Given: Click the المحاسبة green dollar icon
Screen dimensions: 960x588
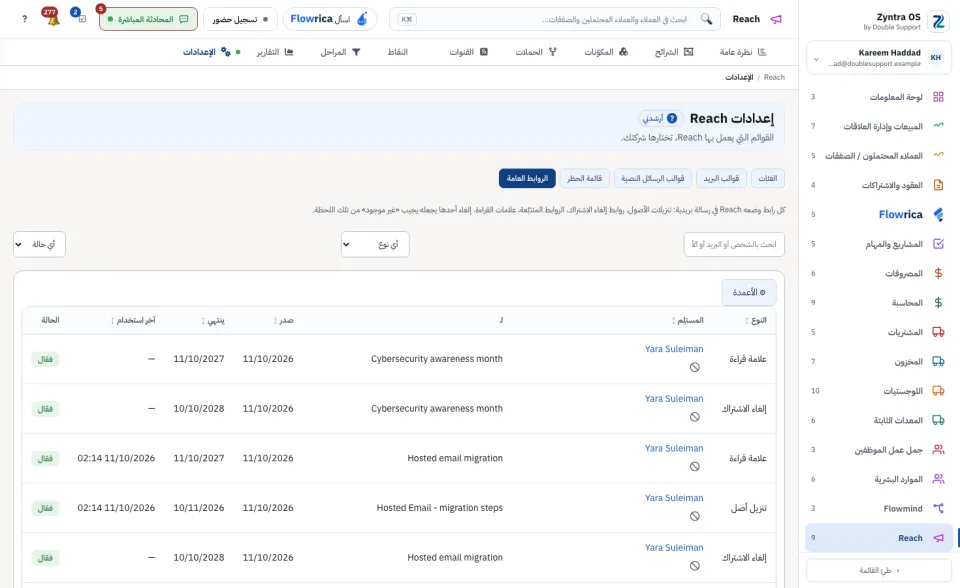Looking at the screenshot, I should point(938,303).
